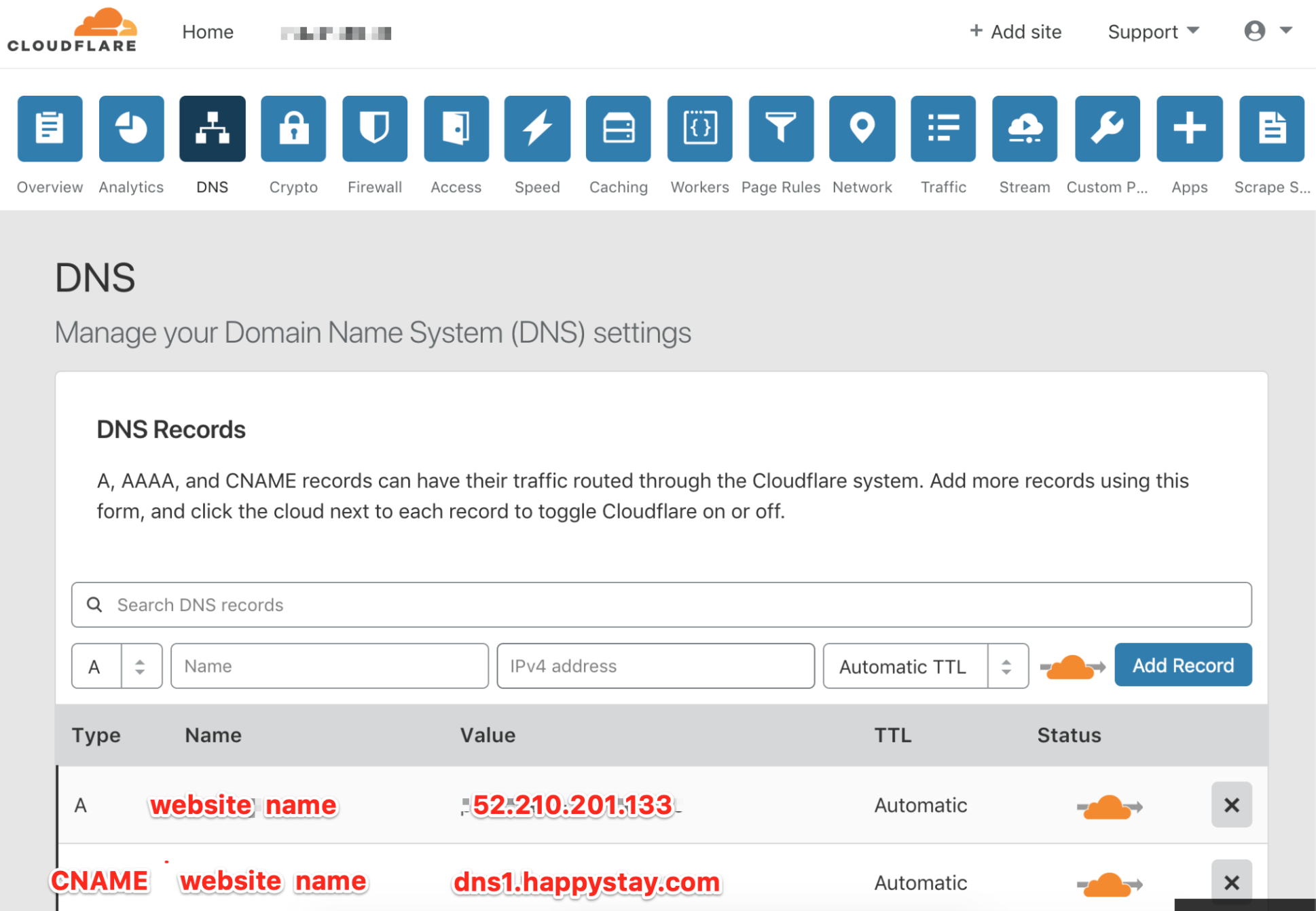Click the Search DNS records field
Screen dimensions: 1316x911
(x=661, y=605)
